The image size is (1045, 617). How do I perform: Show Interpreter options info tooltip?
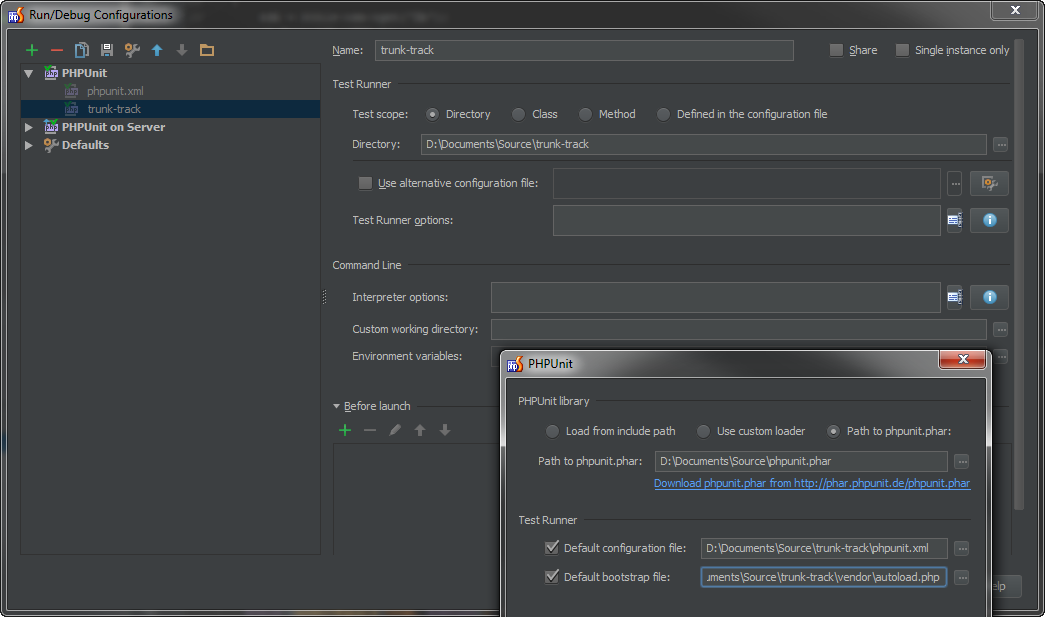pos(989,297)
